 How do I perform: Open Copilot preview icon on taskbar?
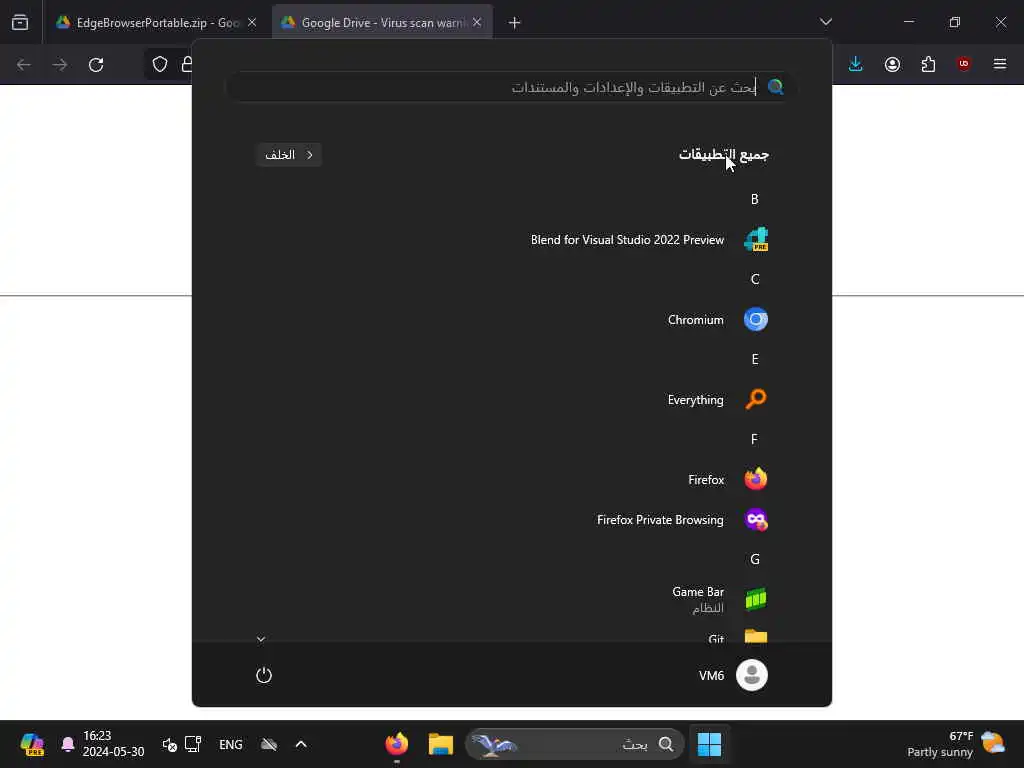(31, 744)
